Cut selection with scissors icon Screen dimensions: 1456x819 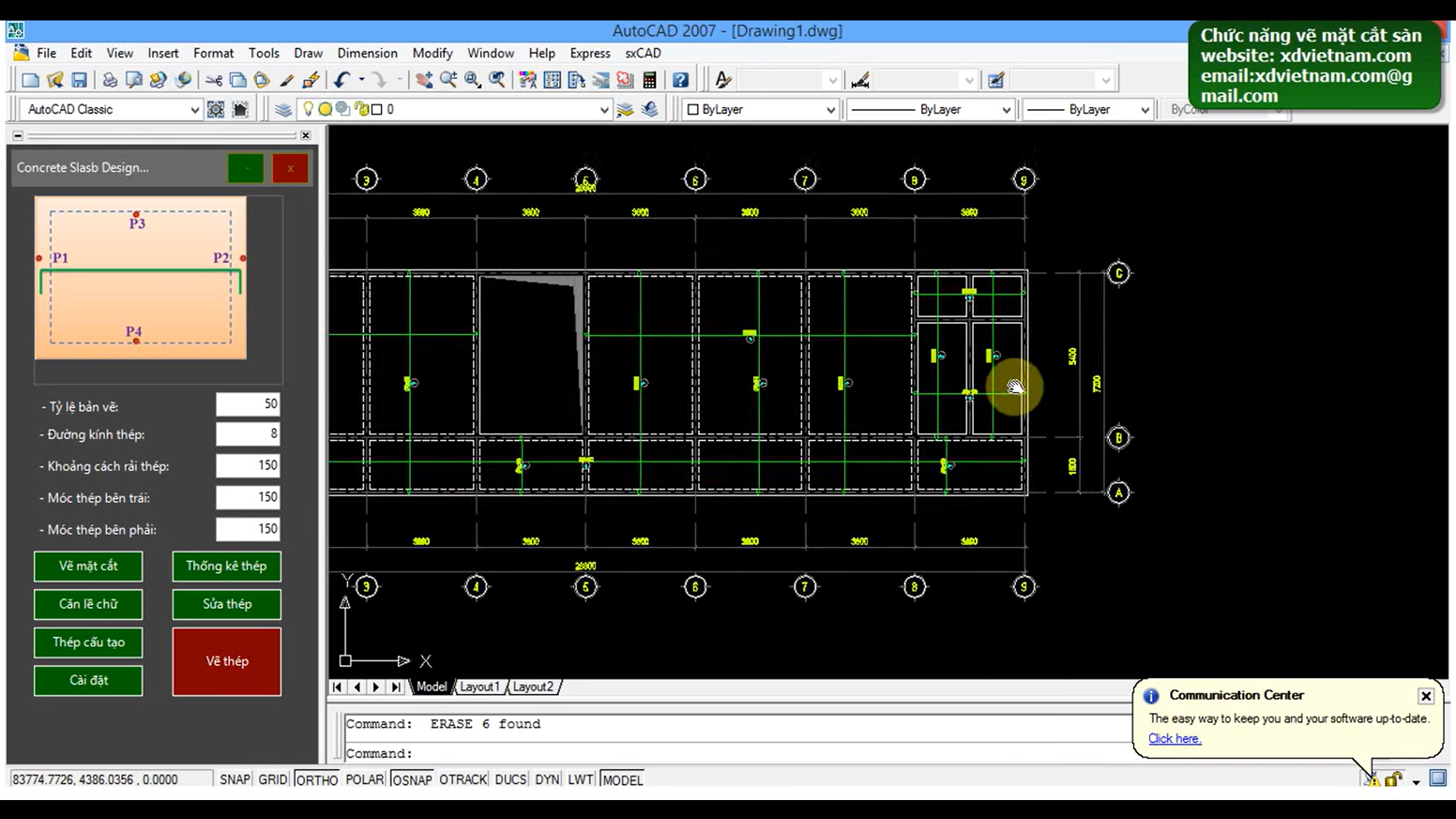pyautogui.click(x=214, y=80)
